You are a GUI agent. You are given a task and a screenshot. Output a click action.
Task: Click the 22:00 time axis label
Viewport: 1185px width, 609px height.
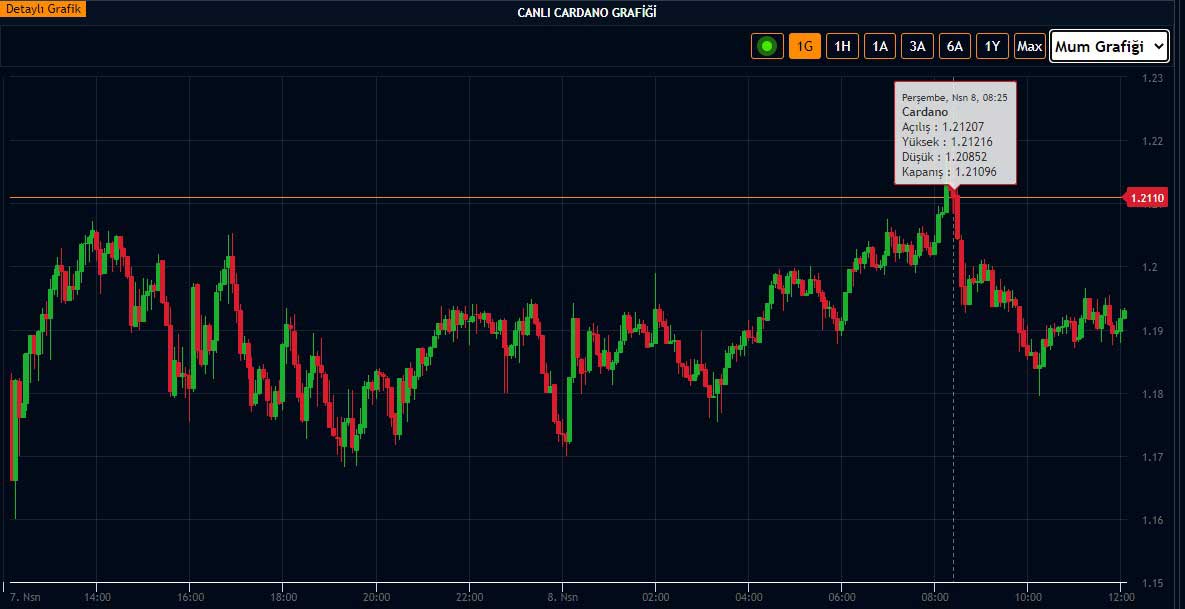pyautogui.click(x=469, y=597)
